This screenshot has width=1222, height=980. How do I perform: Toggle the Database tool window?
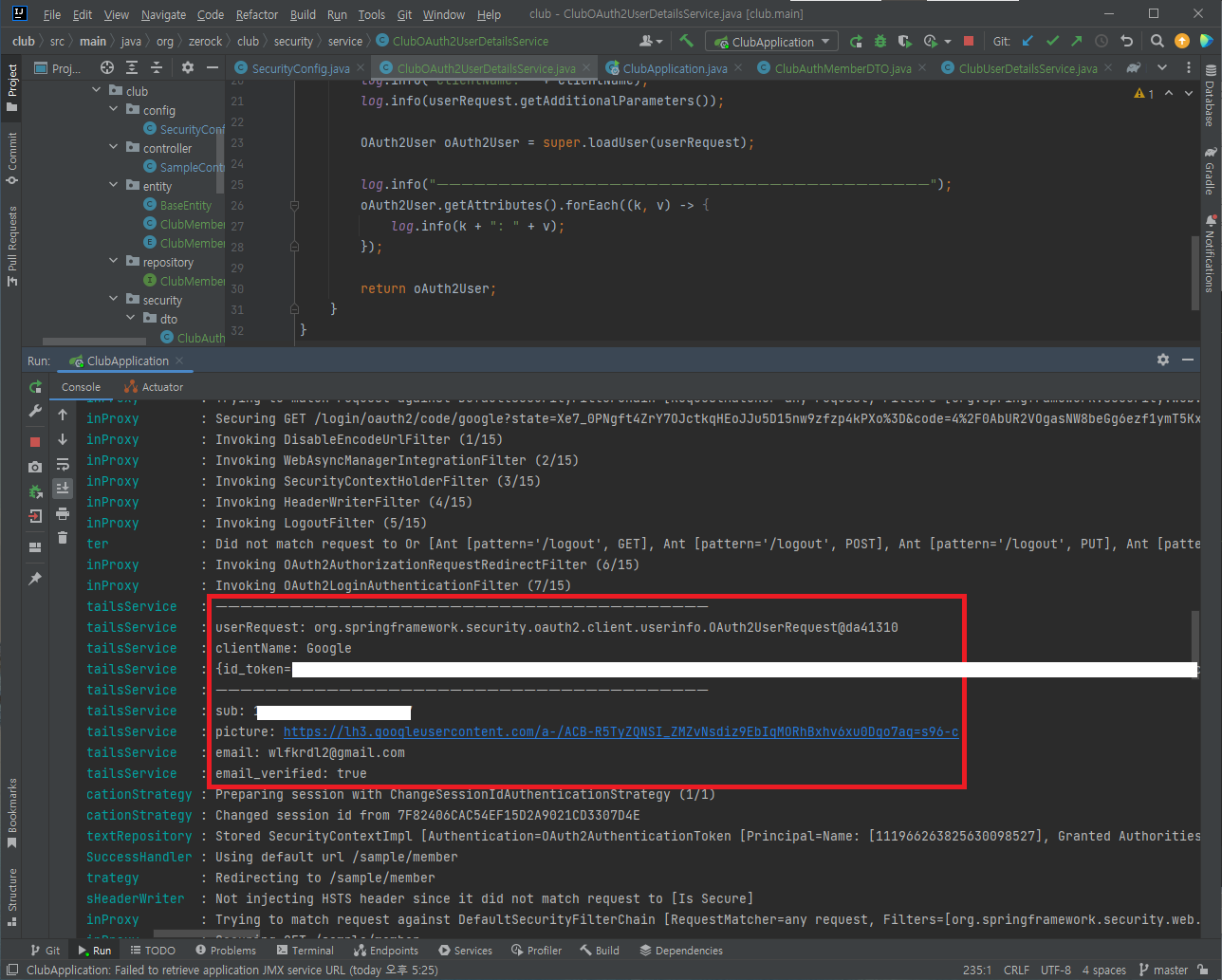tap(1210, 98)
